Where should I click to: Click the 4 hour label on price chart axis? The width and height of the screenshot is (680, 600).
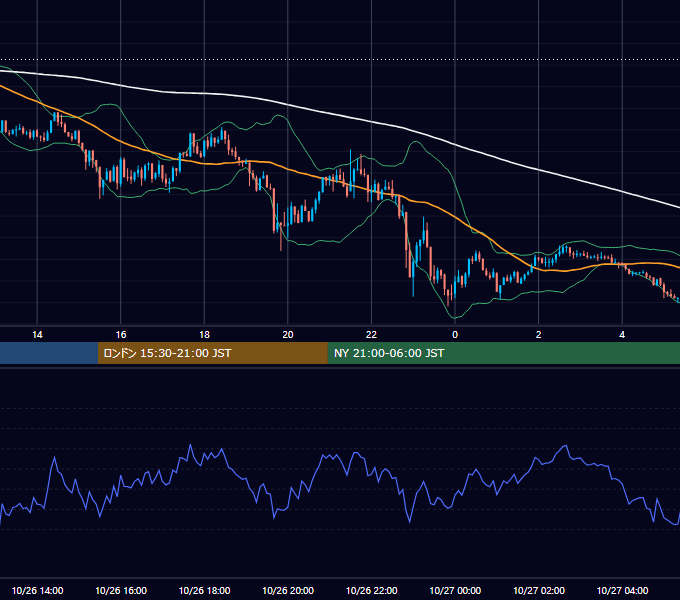(622, 335)
